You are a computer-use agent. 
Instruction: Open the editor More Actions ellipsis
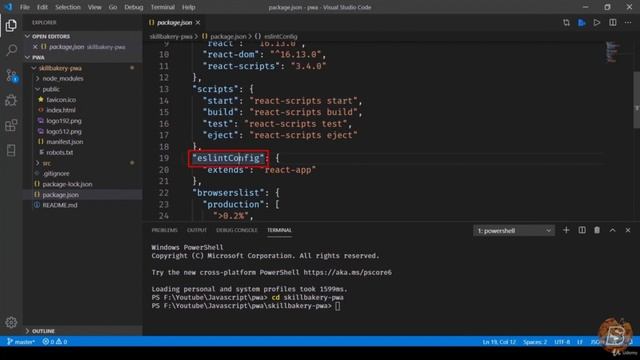click(628, 22)
